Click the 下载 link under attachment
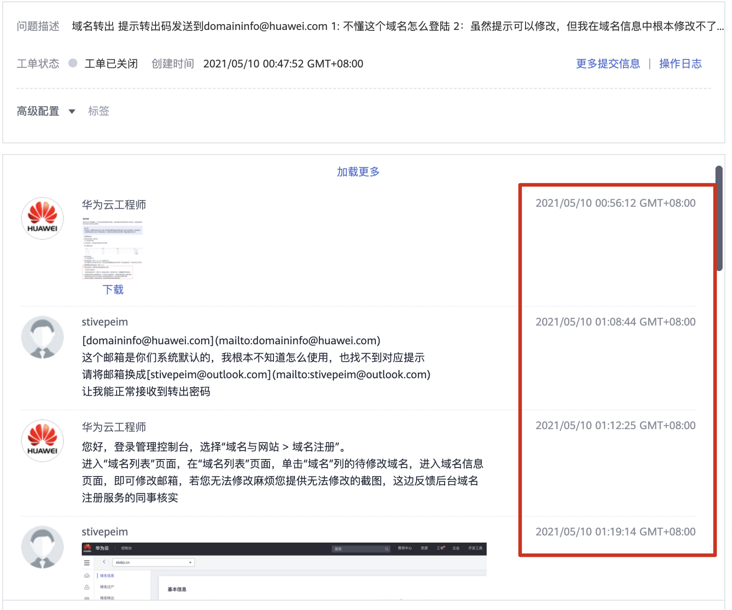This screenshot has width=732, height=610. 113,290
